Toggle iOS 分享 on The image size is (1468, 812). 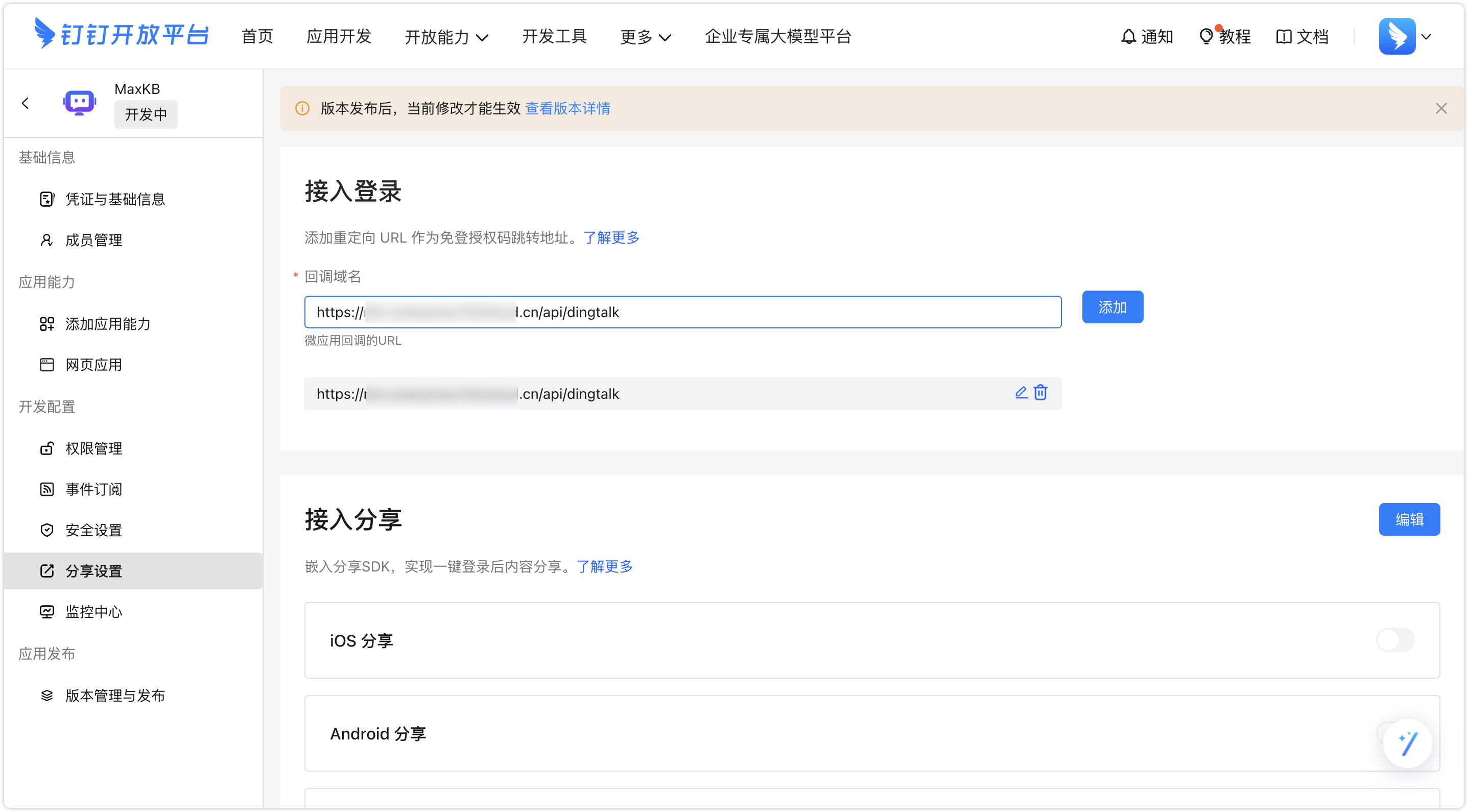tap(1394, 639)
